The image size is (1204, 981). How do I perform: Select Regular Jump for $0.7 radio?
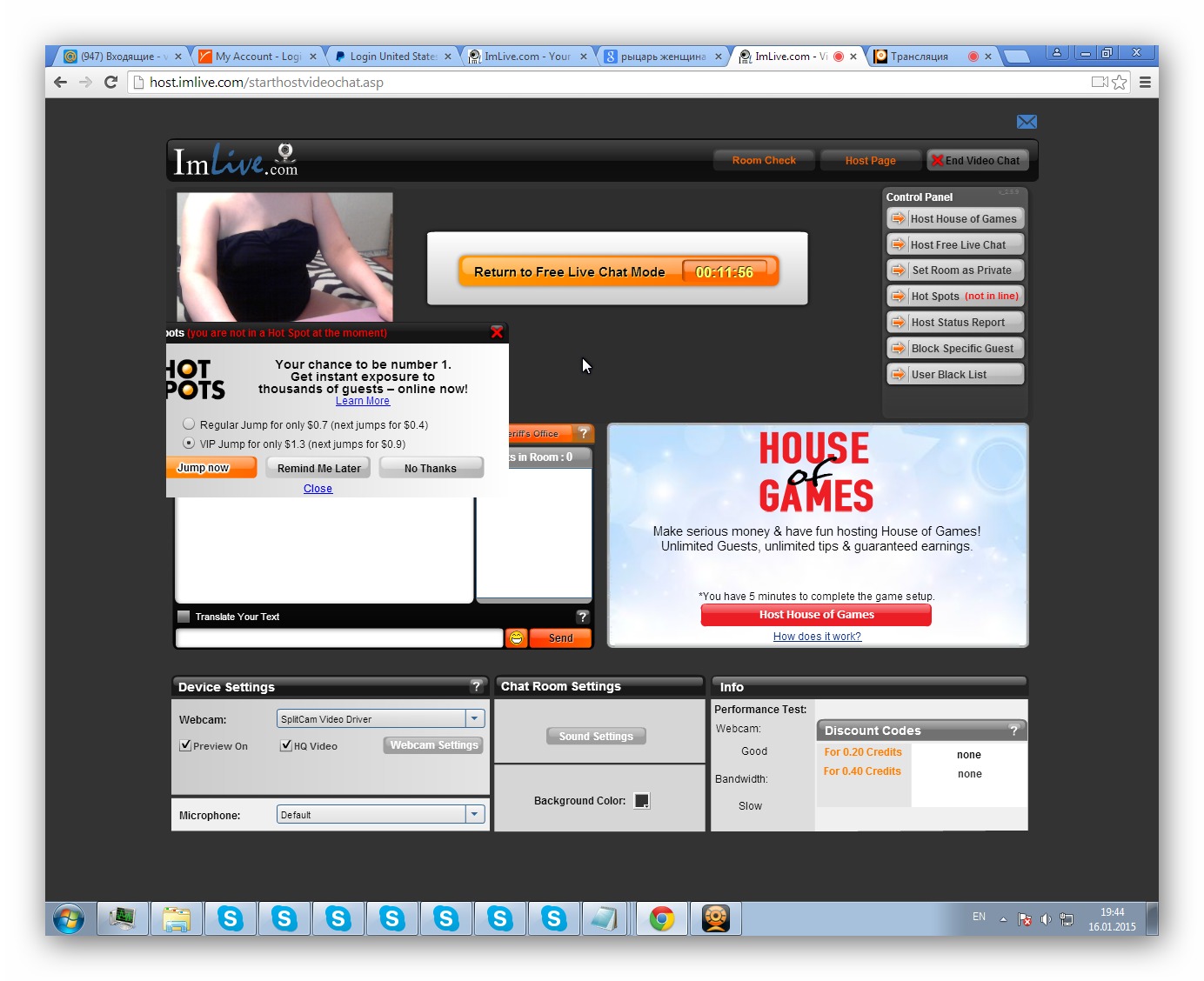click(x=189, y=424)
